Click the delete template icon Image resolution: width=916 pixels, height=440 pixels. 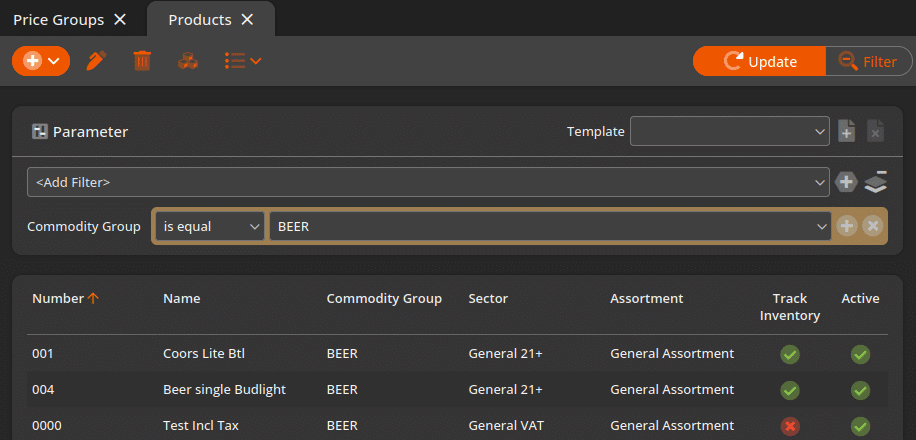875,131
